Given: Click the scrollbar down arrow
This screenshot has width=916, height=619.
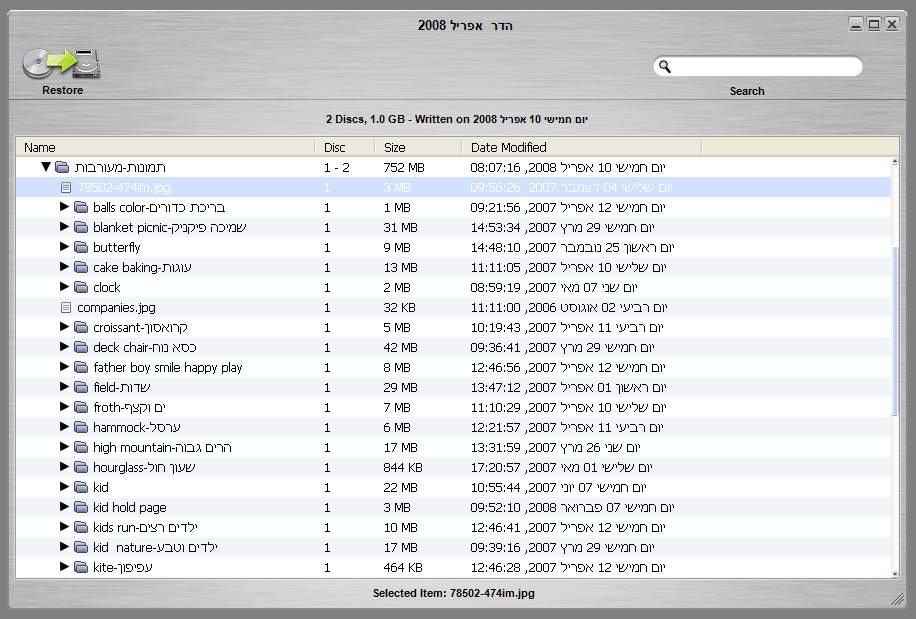Looking at the screenshot, I should [895, 574].
